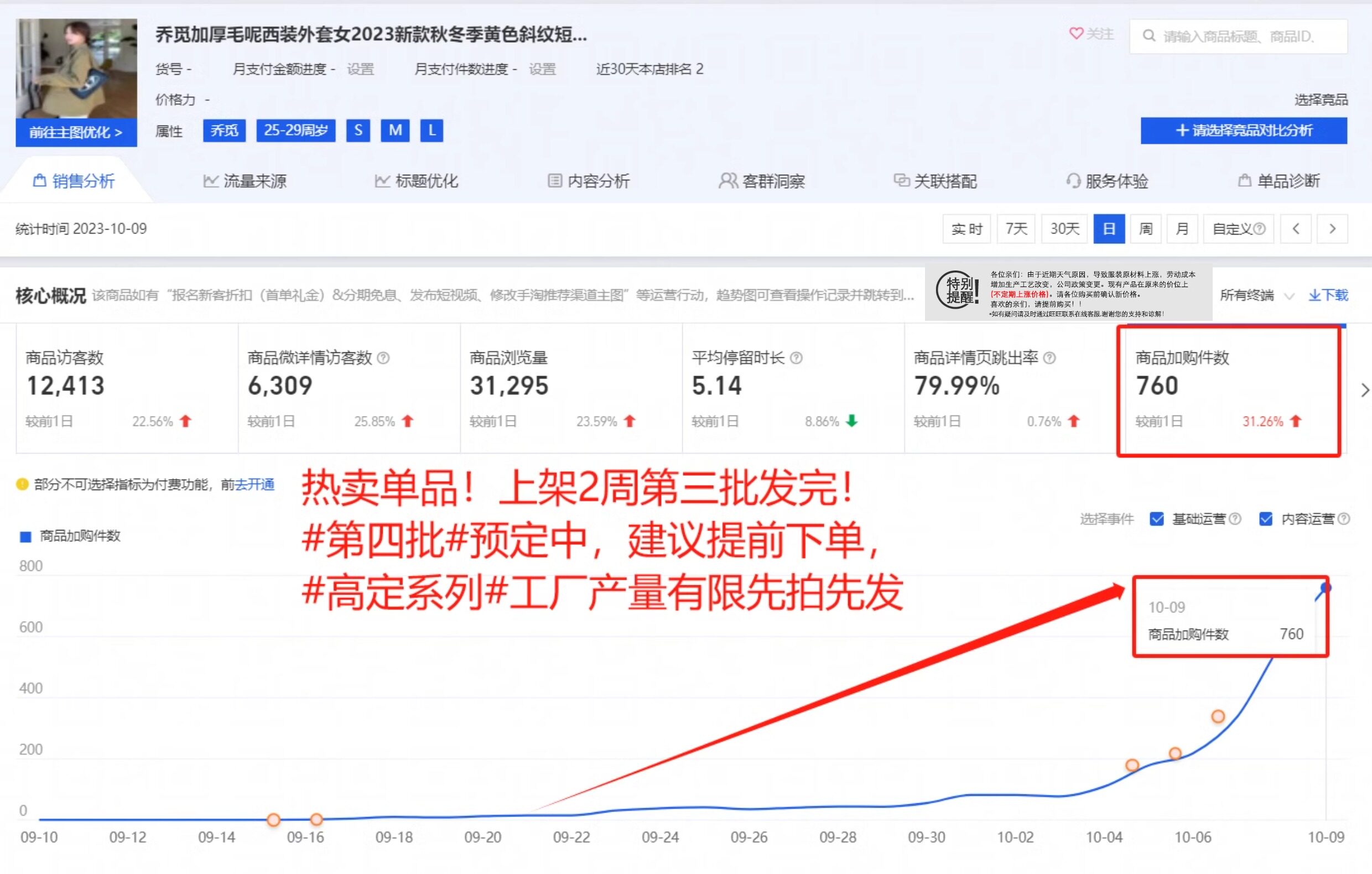
Task: Click help icon next to 基础运营
Action: [1235, 519]
